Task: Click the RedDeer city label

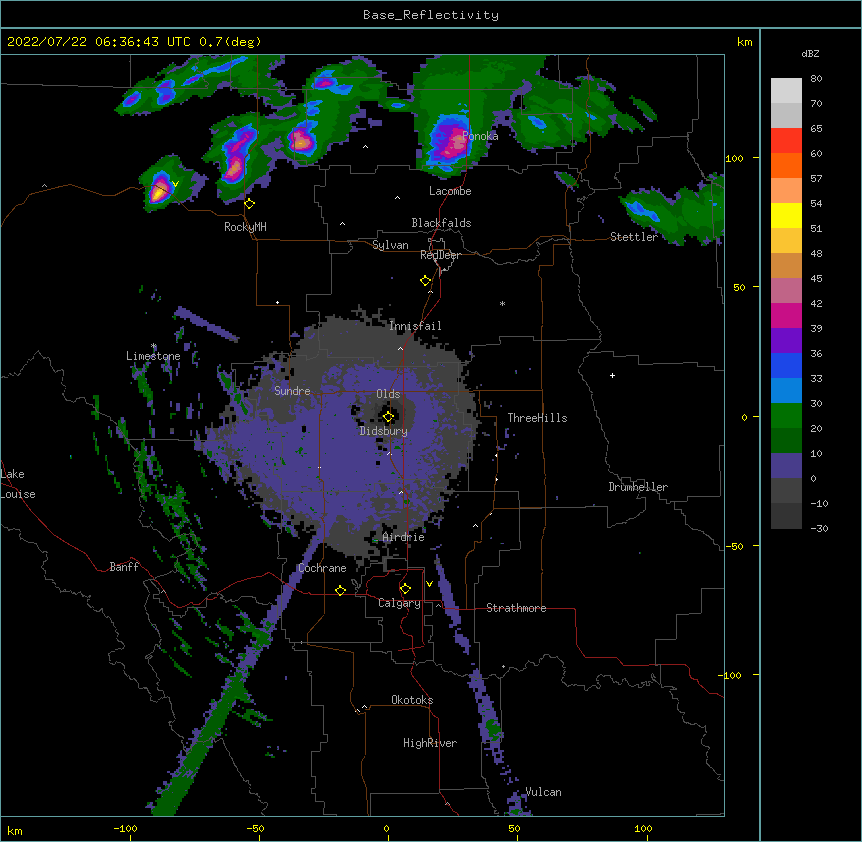Action: click(440, 255)
